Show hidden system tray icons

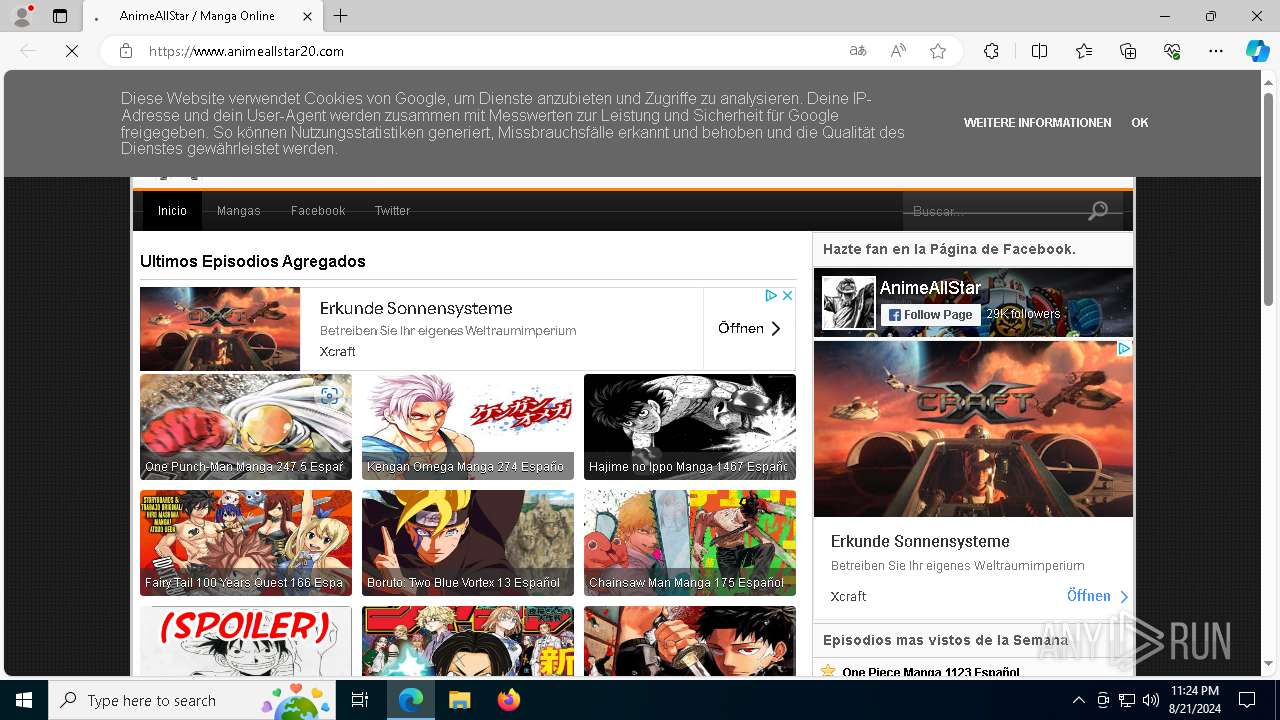[1078, 700]
